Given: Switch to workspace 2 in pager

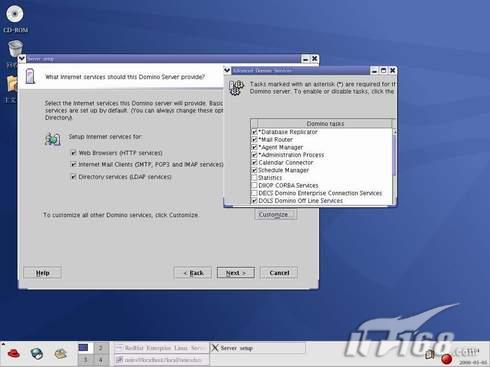Looking at the screenshot, I should click(100, 348).
